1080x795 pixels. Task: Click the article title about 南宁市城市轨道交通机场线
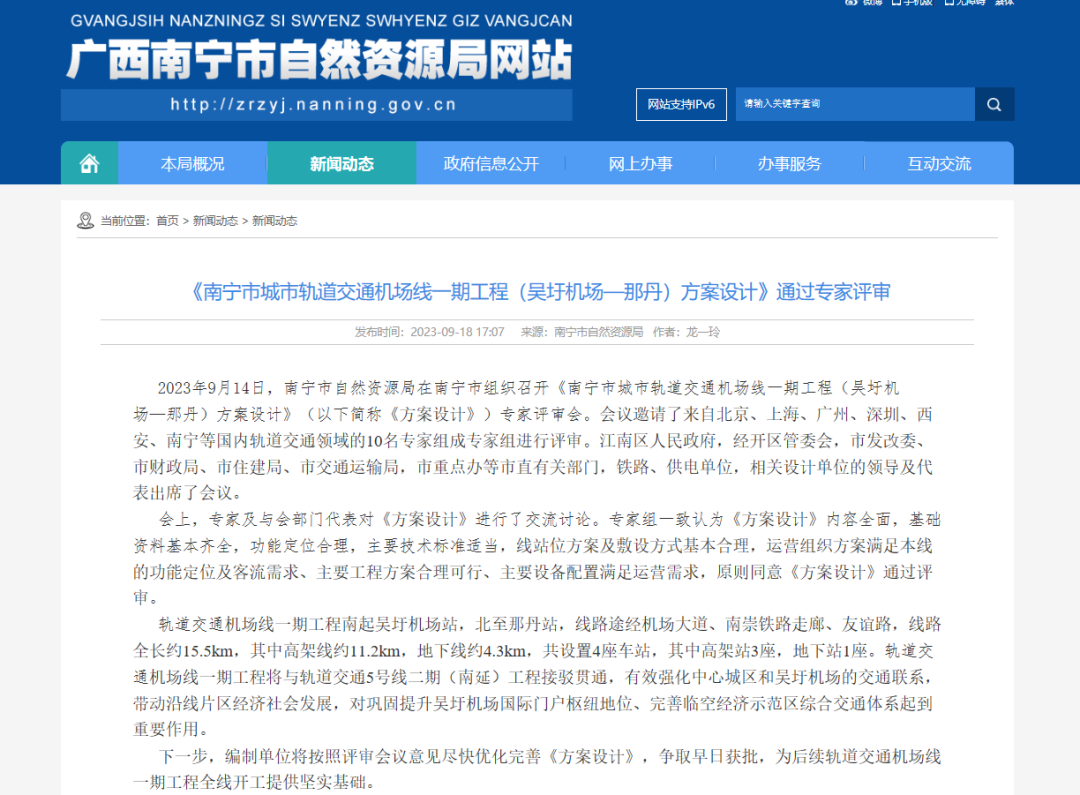540,292
